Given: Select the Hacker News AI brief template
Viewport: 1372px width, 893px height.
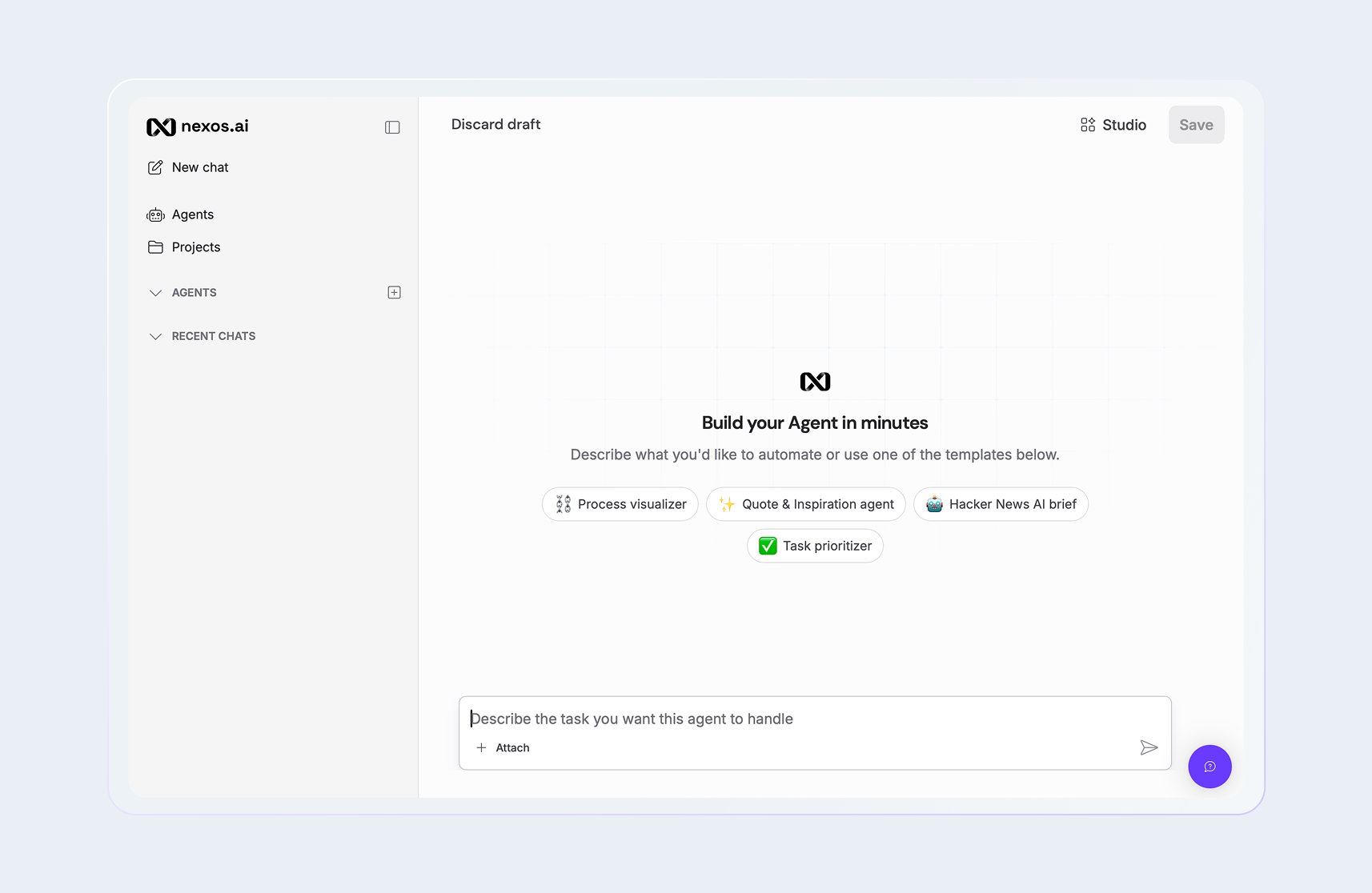Looking at the screenshot, I should (1001, 504).
